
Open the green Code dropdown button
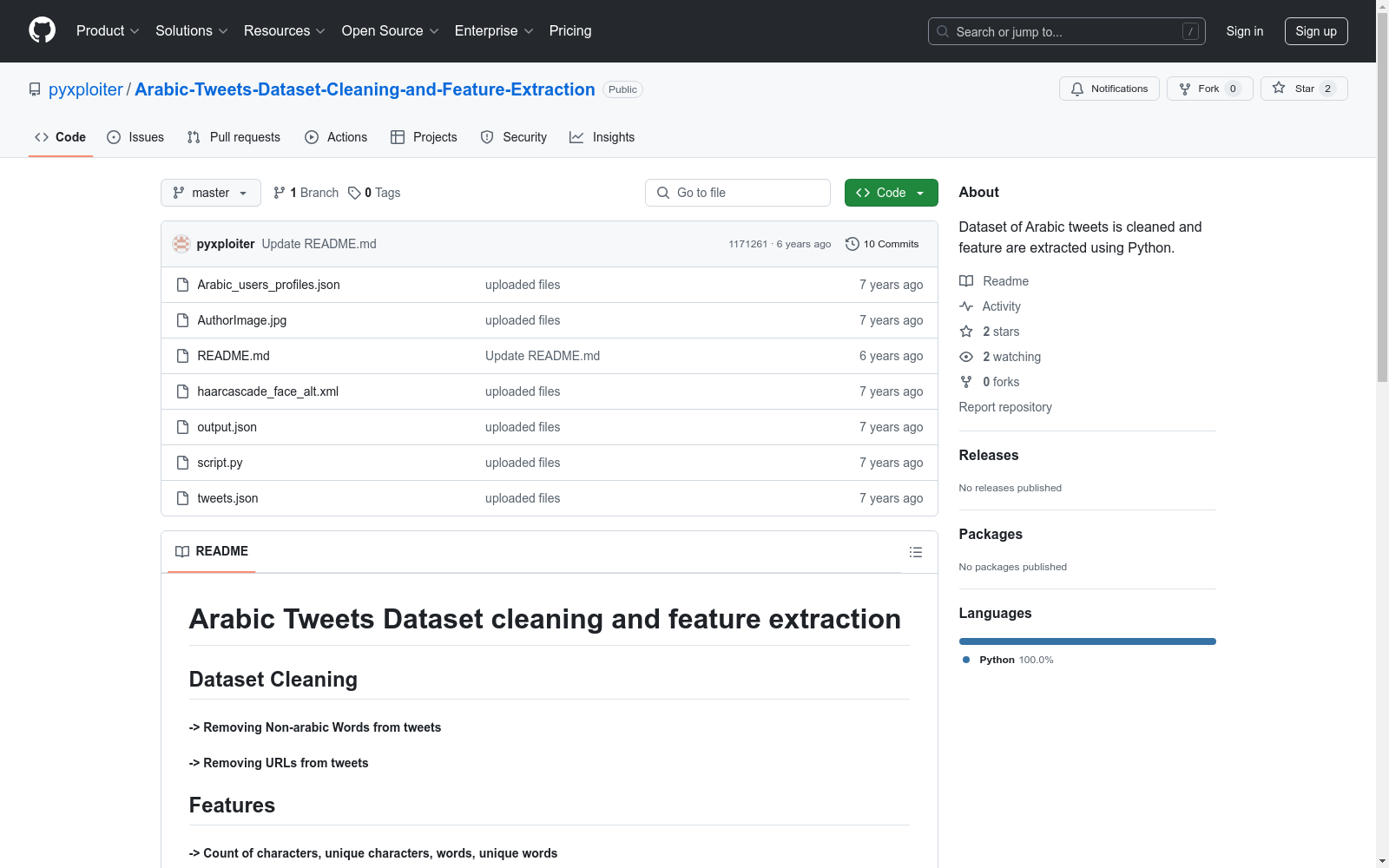(x=891, y=193)
